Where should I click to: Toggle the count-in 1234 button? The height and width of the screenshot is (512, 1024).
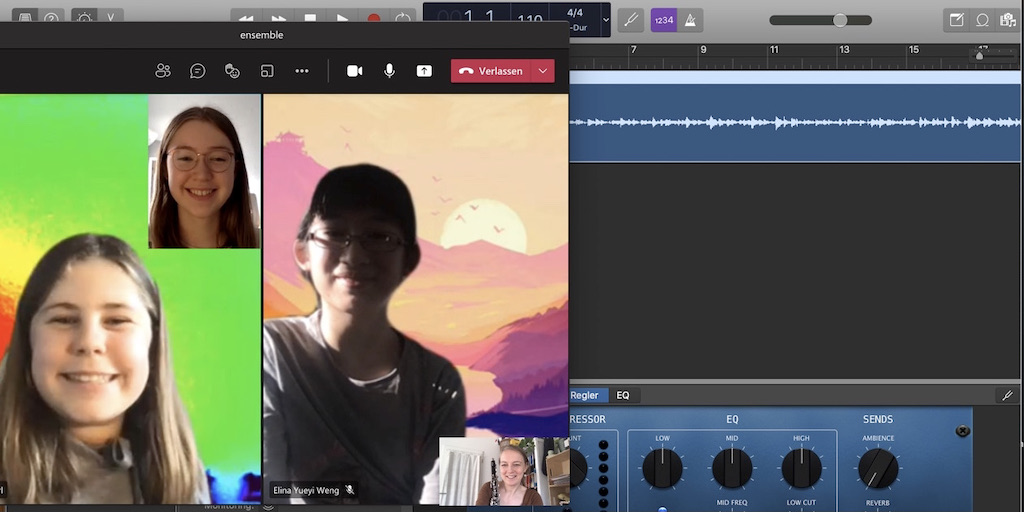tap(663, 20)
